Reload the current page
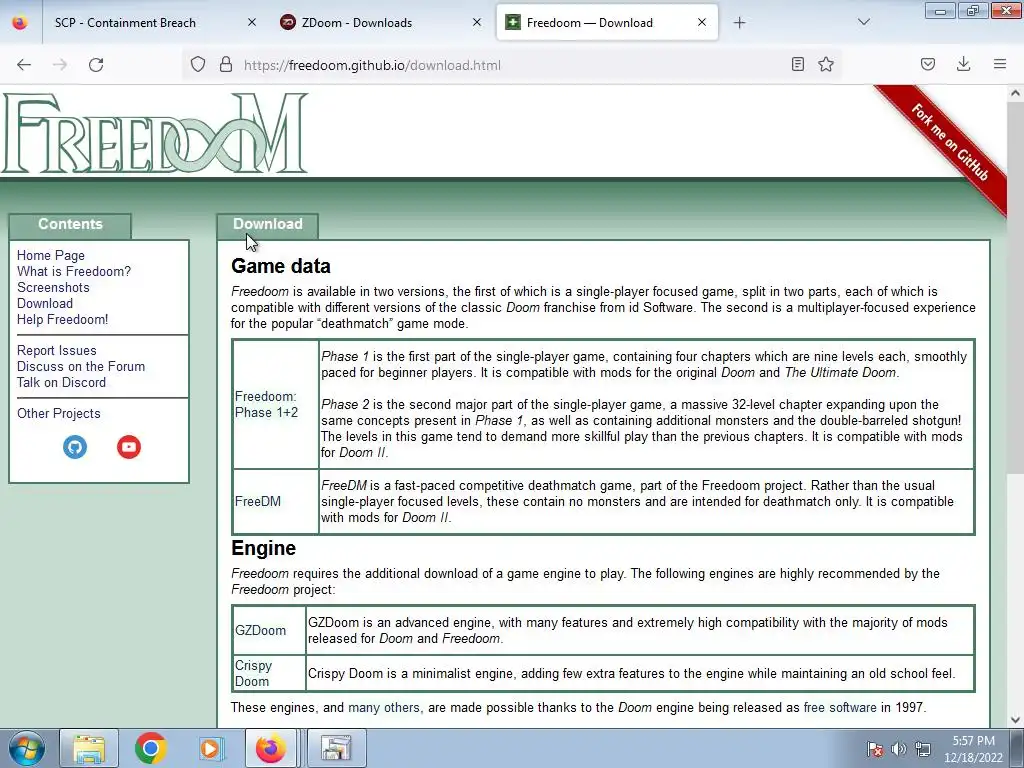 [96, 65]
